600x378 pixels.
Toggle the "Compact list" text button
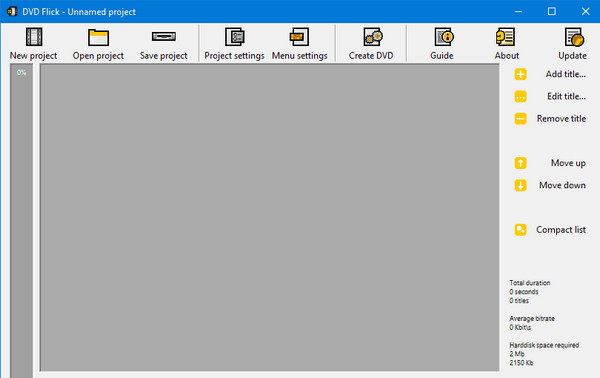pyautogui.click(x=561, y=230)
